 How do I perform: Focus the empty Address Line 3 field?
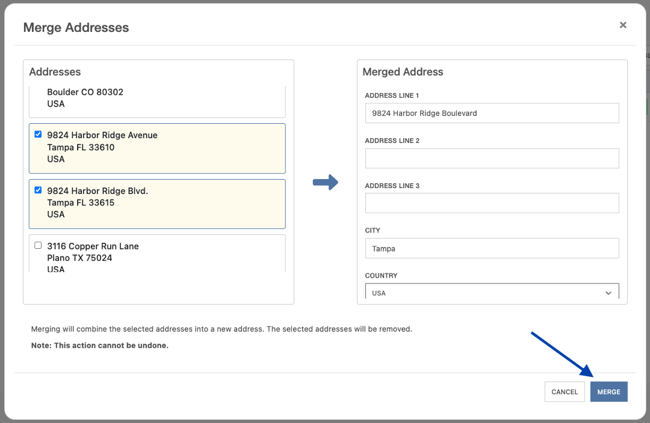coord(491,203)
